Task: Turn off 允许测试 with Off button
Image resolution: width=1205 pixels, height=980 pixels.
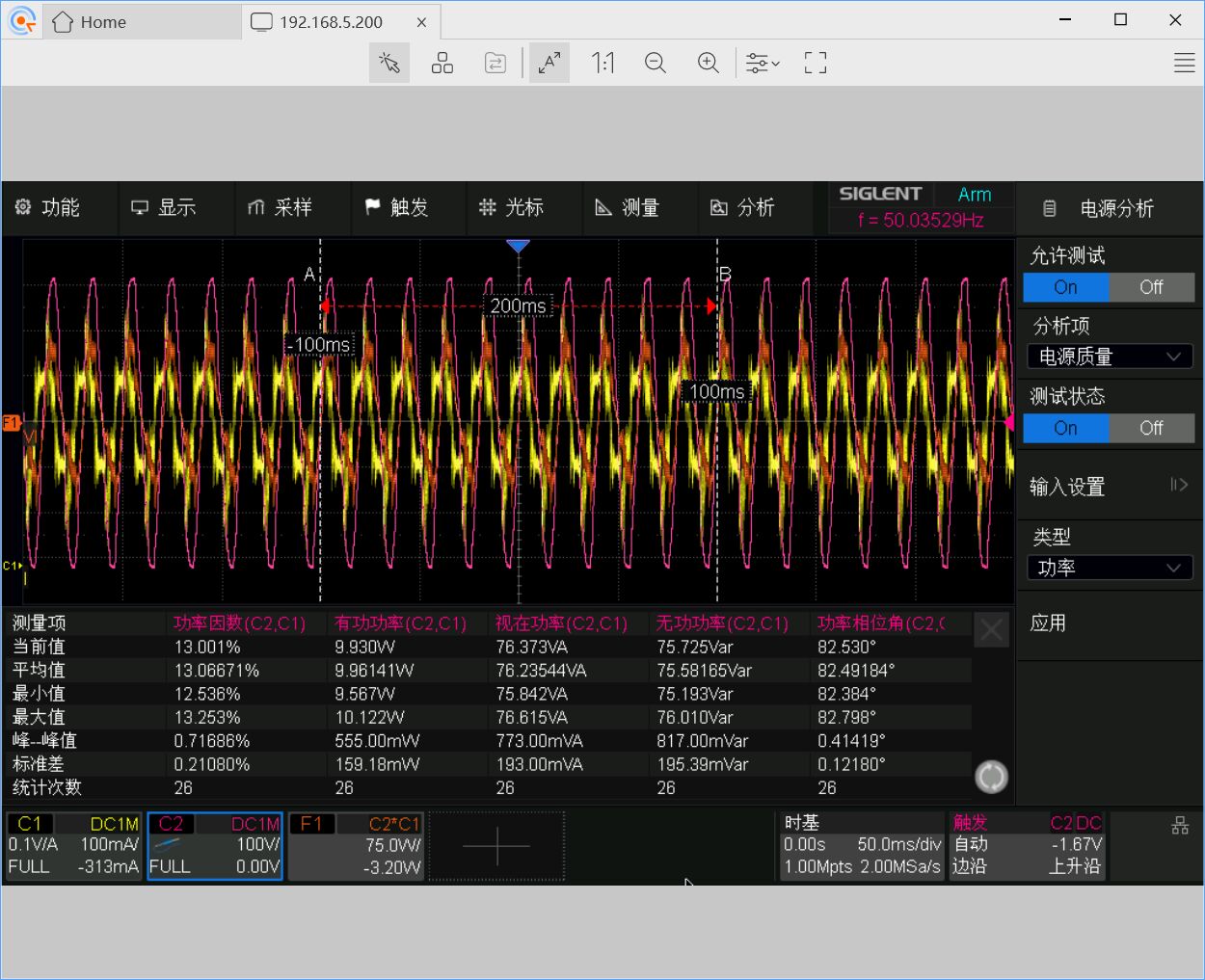Action: coord(1151,287)
